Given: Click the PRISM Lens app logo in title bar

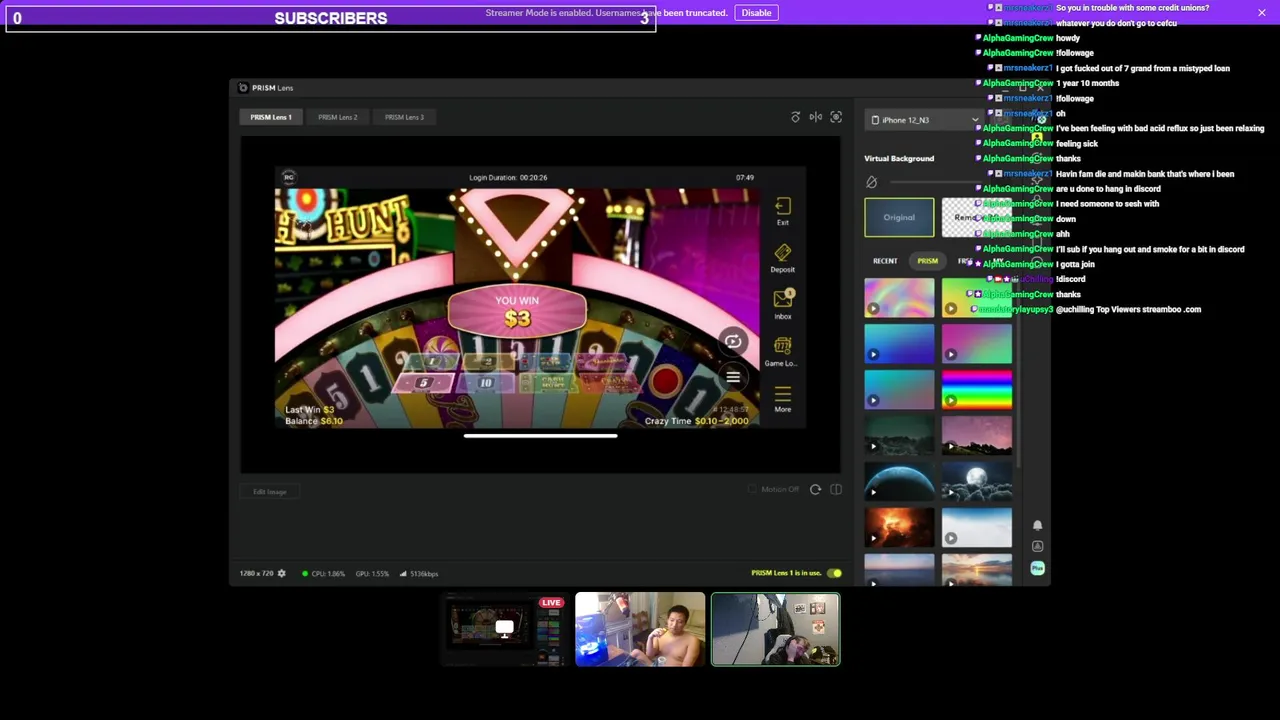Looking at the screenshot, I should click(x=243, y=88).
